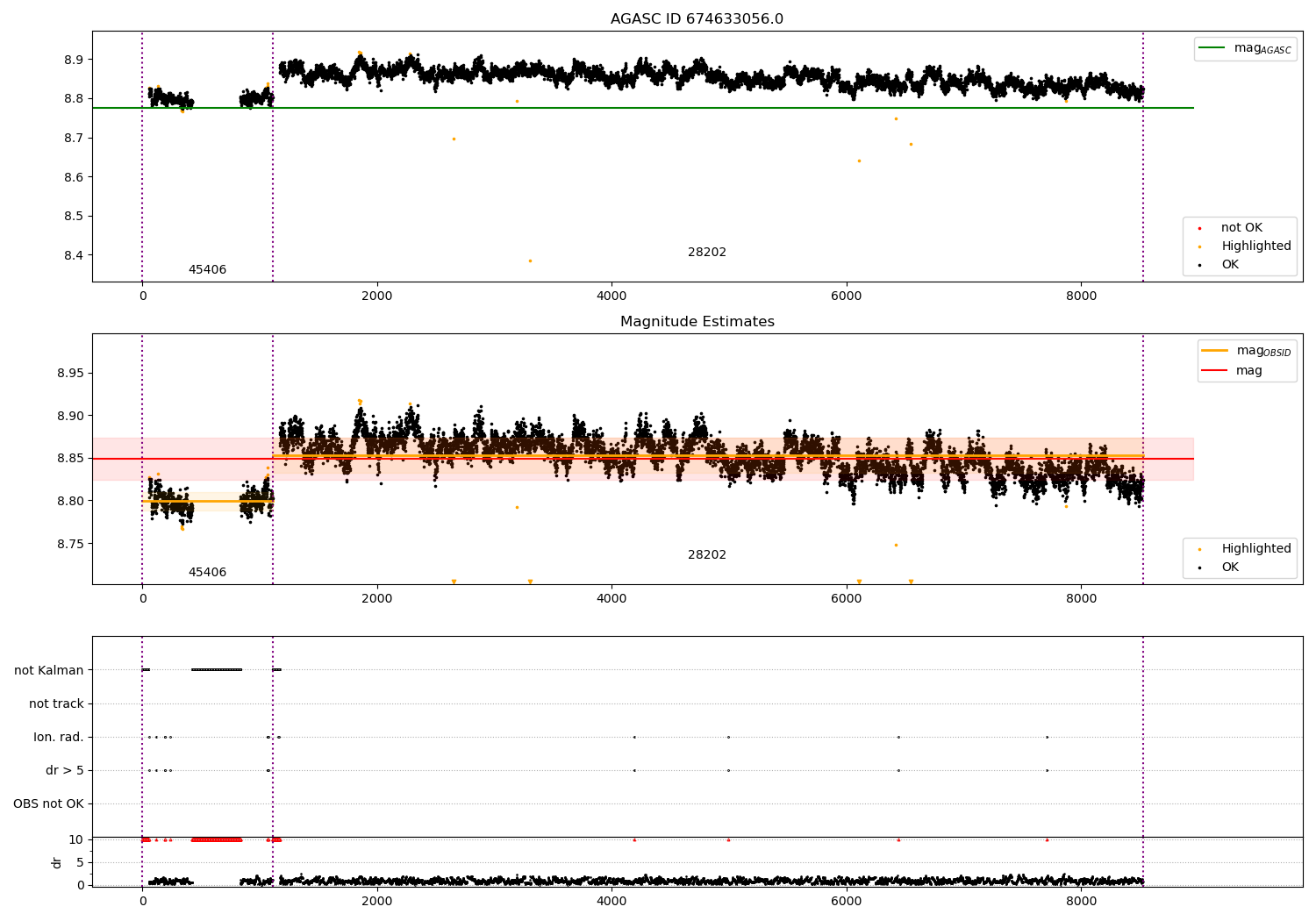
Task: Select the 'not track' row label
Action: point(56,704)
